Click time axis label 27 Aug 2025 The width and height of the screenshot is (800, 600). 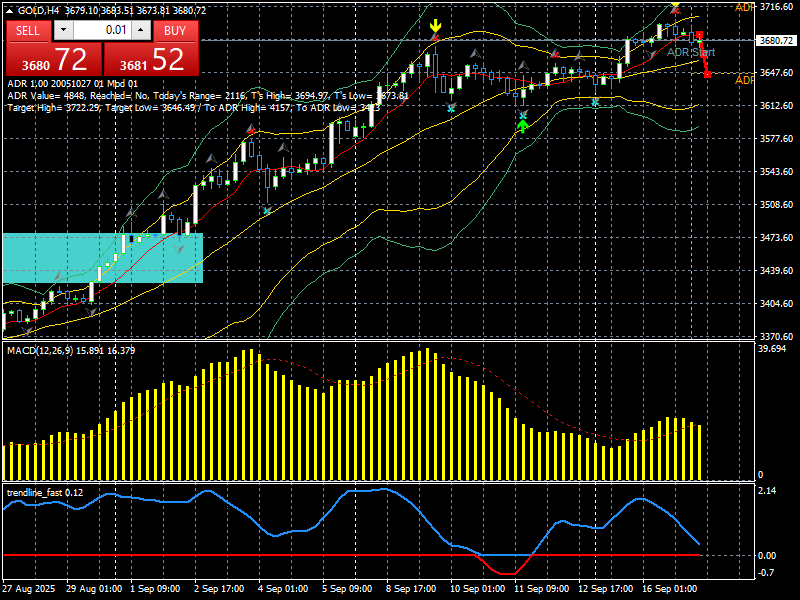pyautogui.click(x=29, y=589)
